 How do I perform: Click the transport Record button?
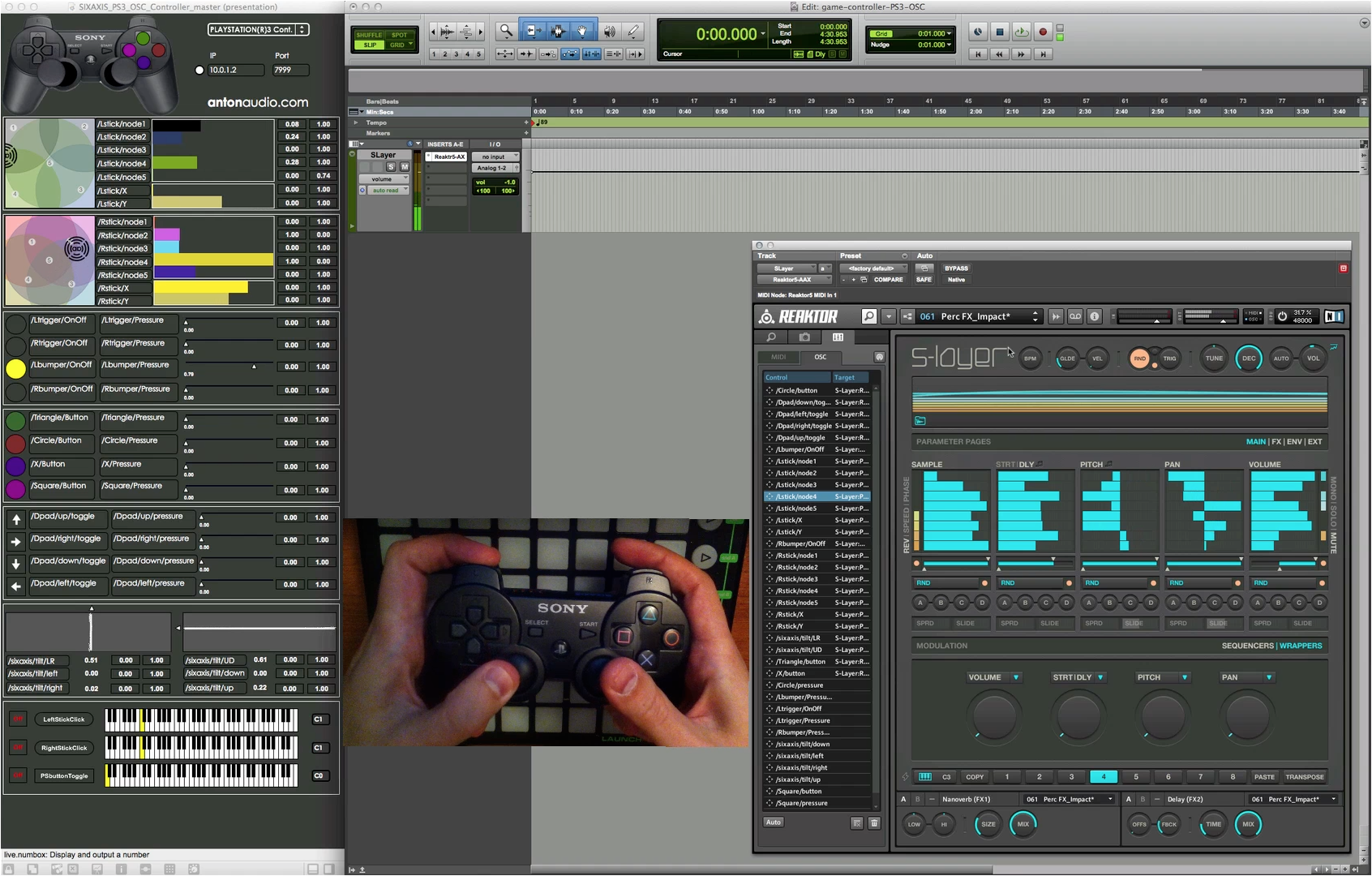[x=1043, y=32]
